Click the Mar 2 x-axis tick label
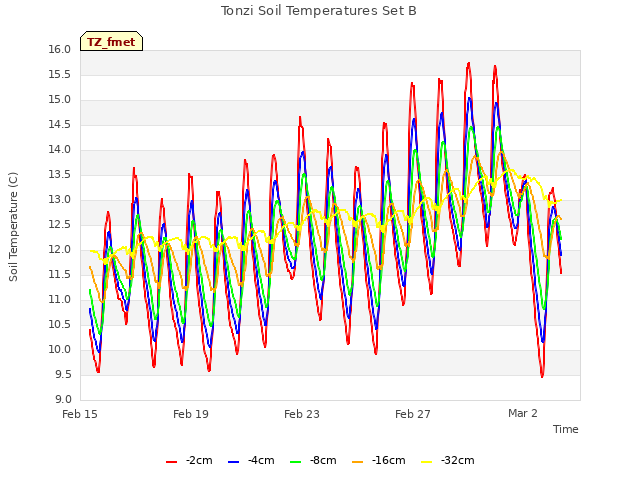Screen dimensions: 640x480 (523, 413)
